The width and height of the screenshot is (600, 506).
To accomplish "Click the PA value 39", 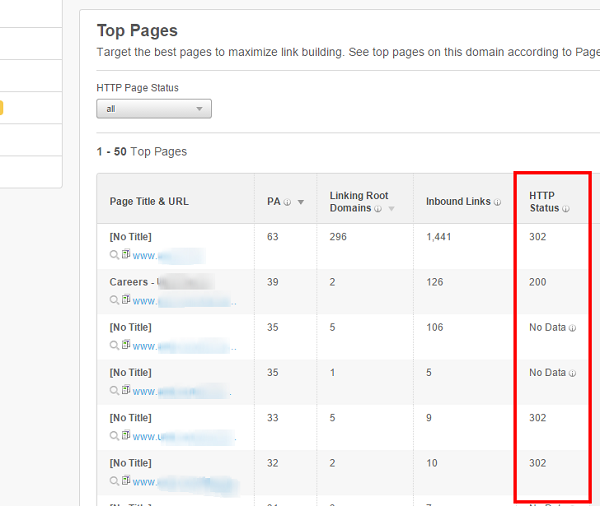I will (272, 282).
